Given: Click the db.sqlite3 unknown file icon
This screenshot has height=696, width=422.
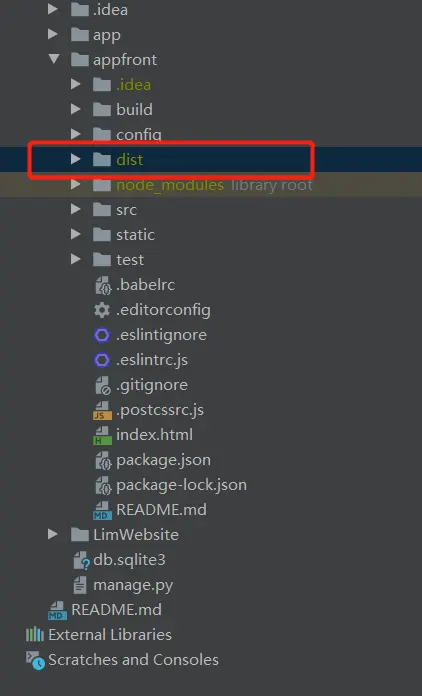Looking at the screenshot, I should click(x=82, y=560).
